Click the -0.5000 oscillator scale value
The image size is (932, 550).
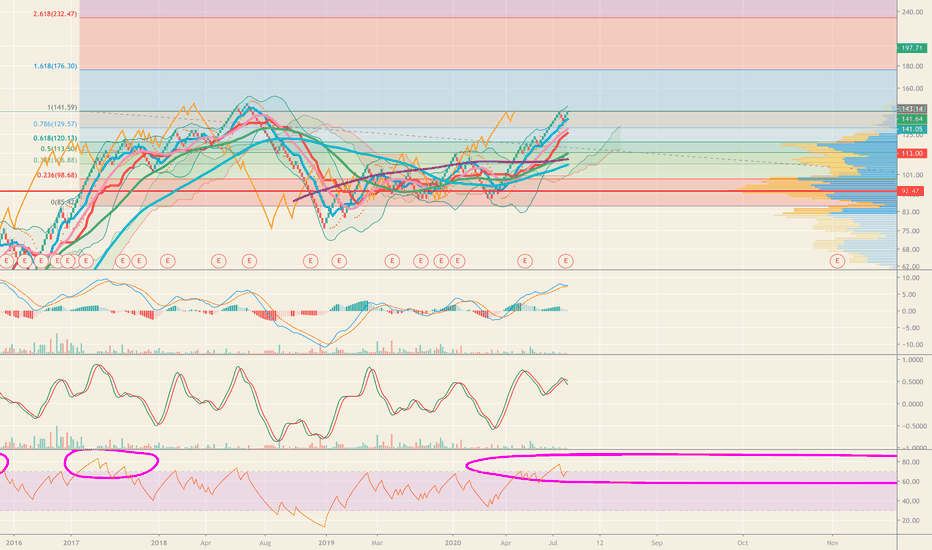(x=912, y=426)
